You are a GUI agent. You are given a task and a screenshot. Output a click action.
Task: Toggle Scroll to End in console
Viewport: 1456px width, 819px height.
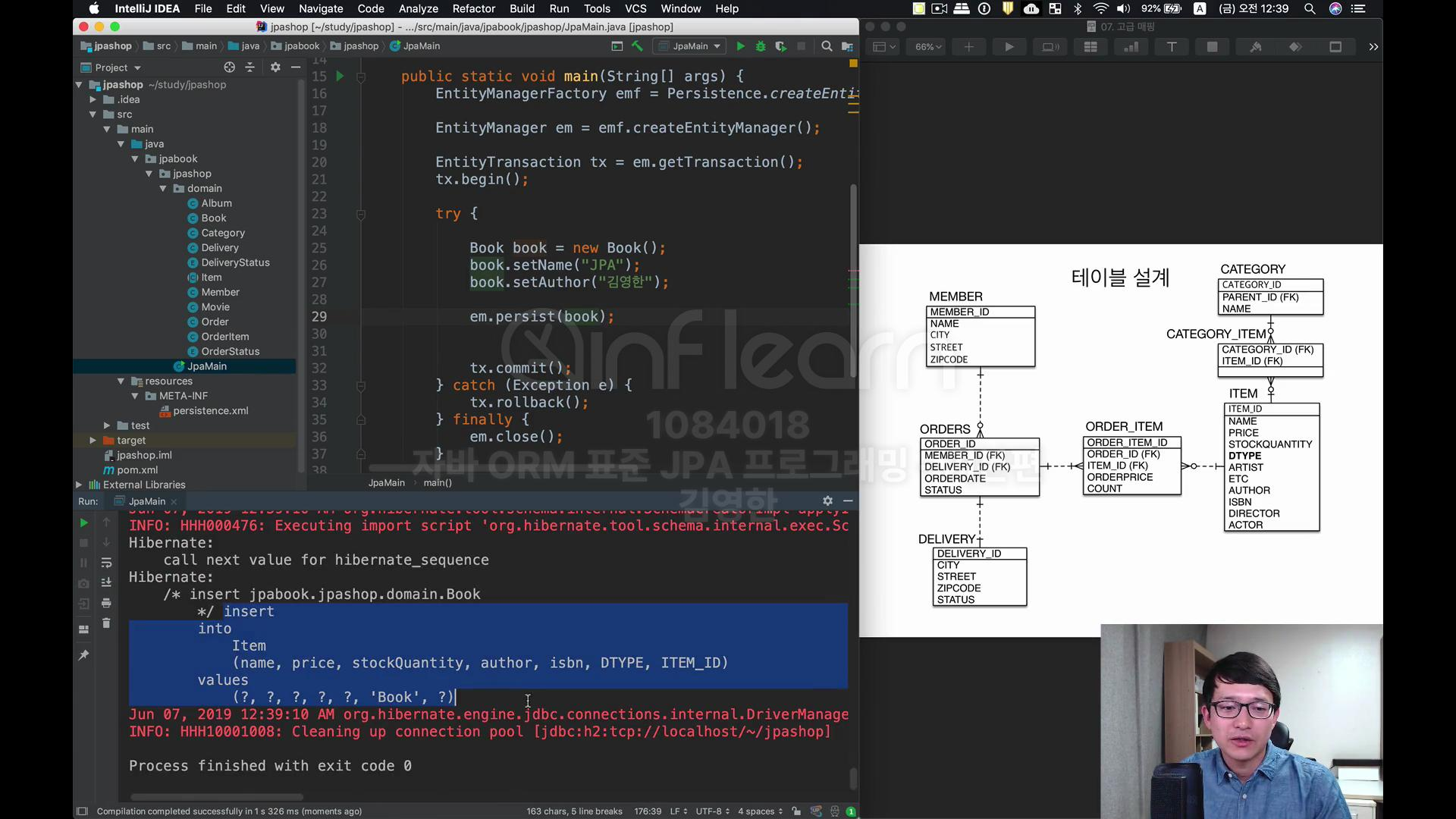click(x=106, y=582)
